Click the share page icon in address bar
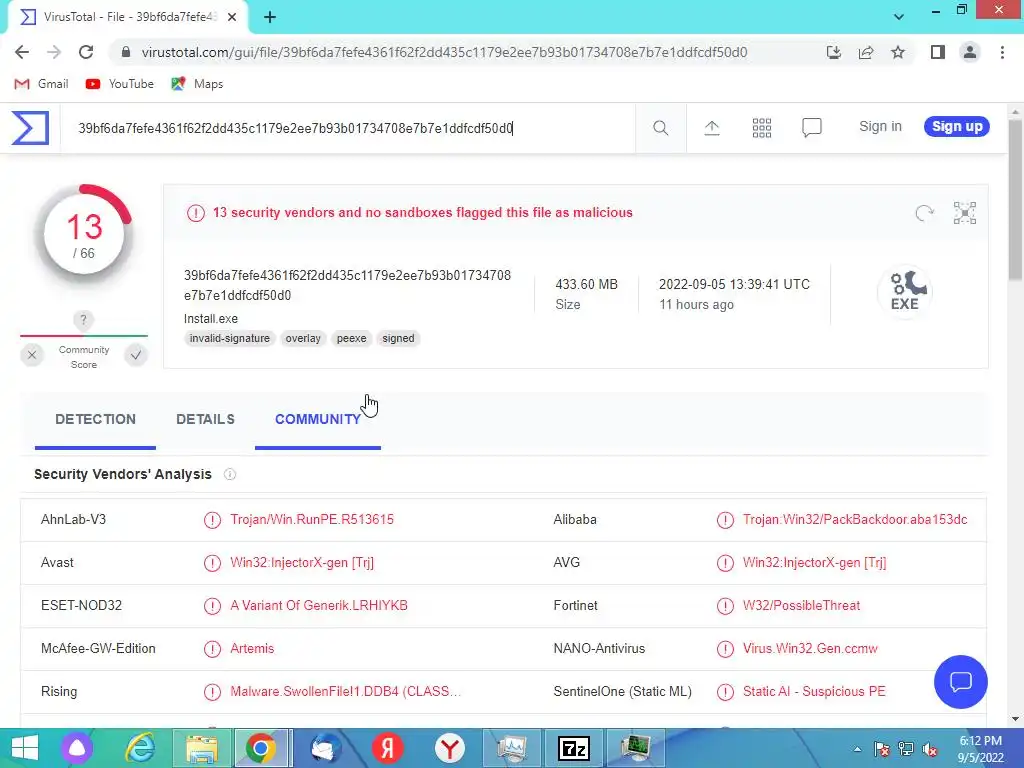 click(x=866, y=52)
